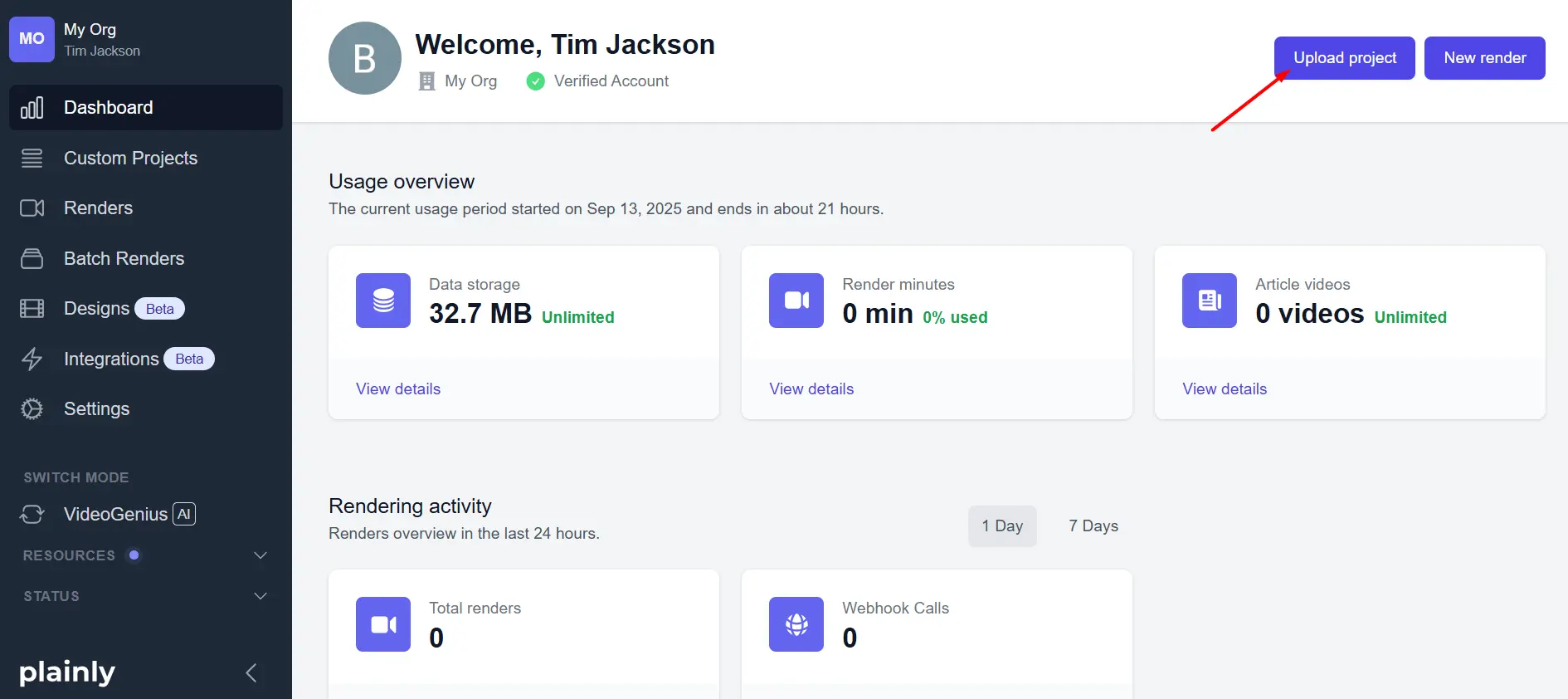Switch mode to VideoGenius
The width and height of the screenshot is (1568, 699).
pos(115,515)
